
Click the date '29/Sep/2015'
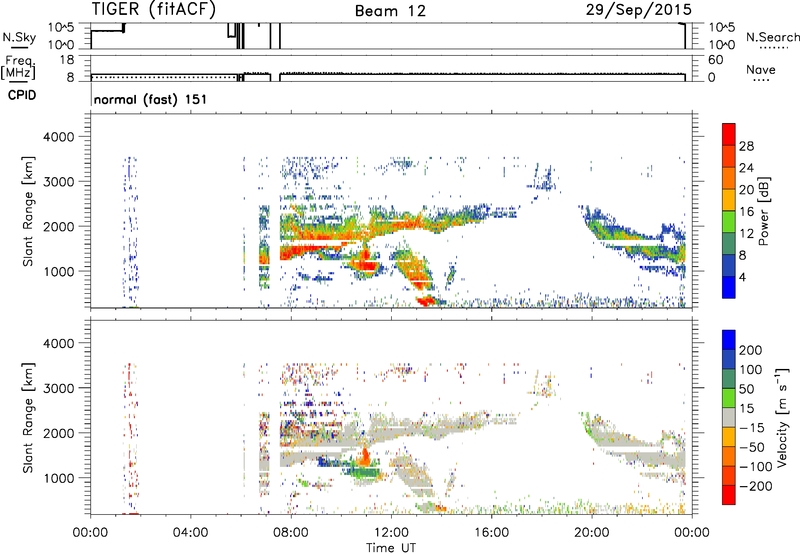[x=638, y=9]
